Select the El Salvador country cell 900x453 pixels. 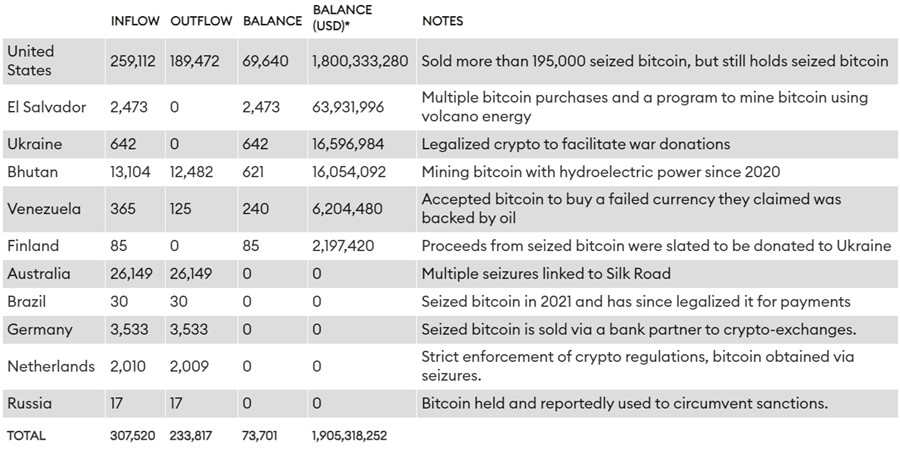click(x=47, y=107)
